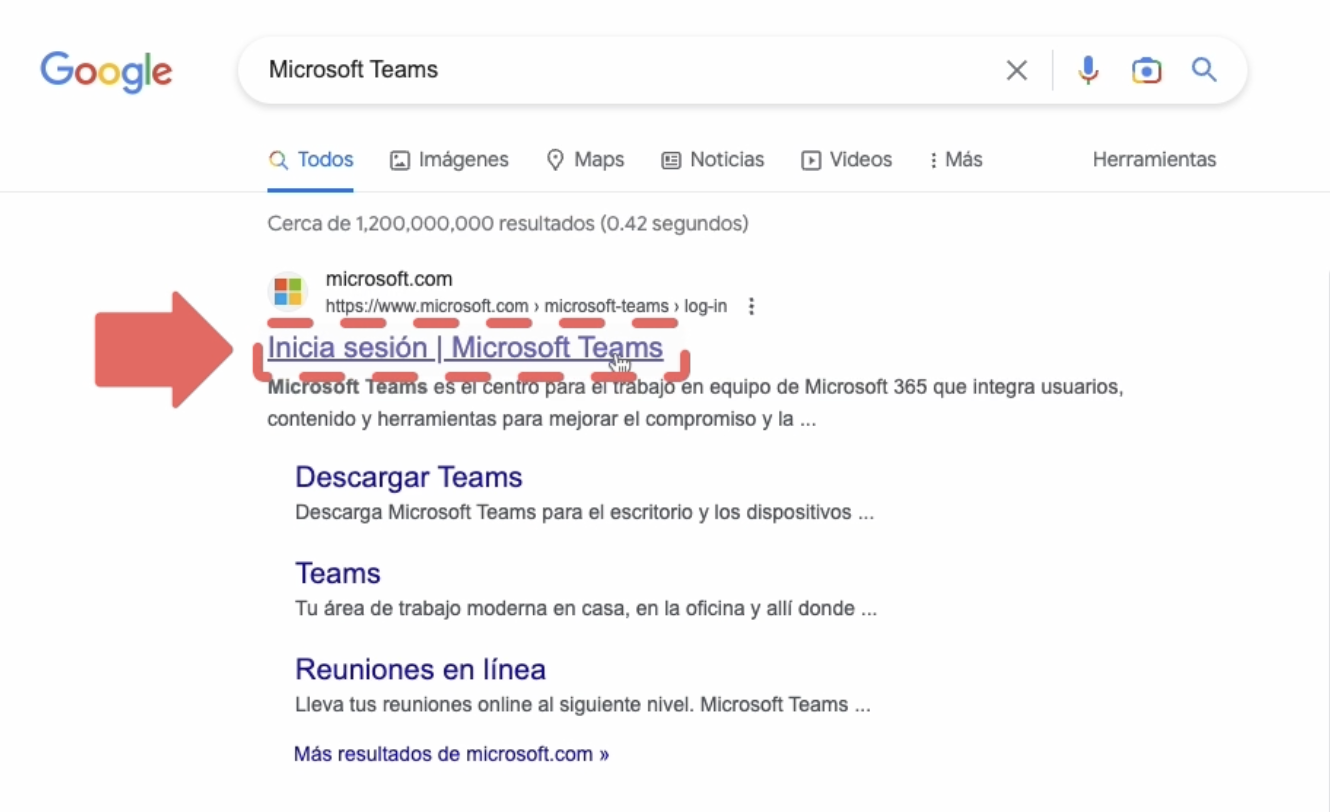Open search by image camera icon
This screenshot has height=812, width=1330.
(x=1146, y=70)
